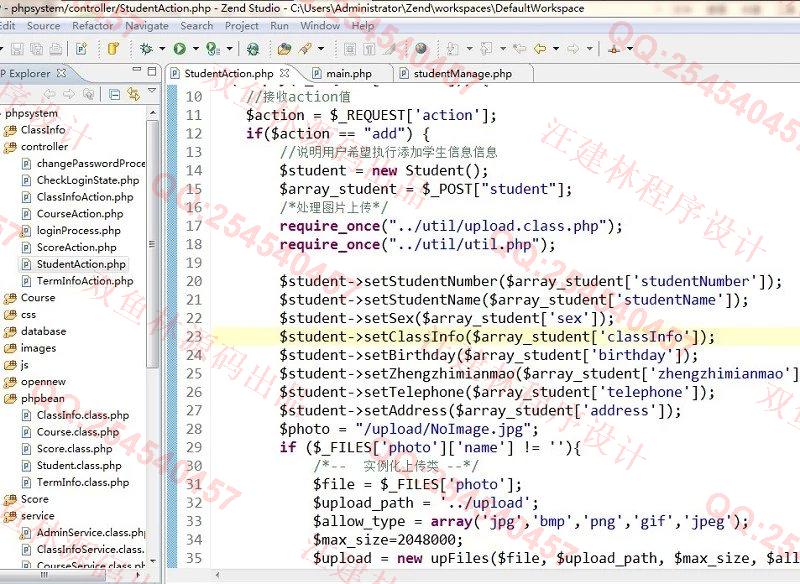Select TermInfo.class.php in the tree
The image size is (800, 584).
[83, 483]
